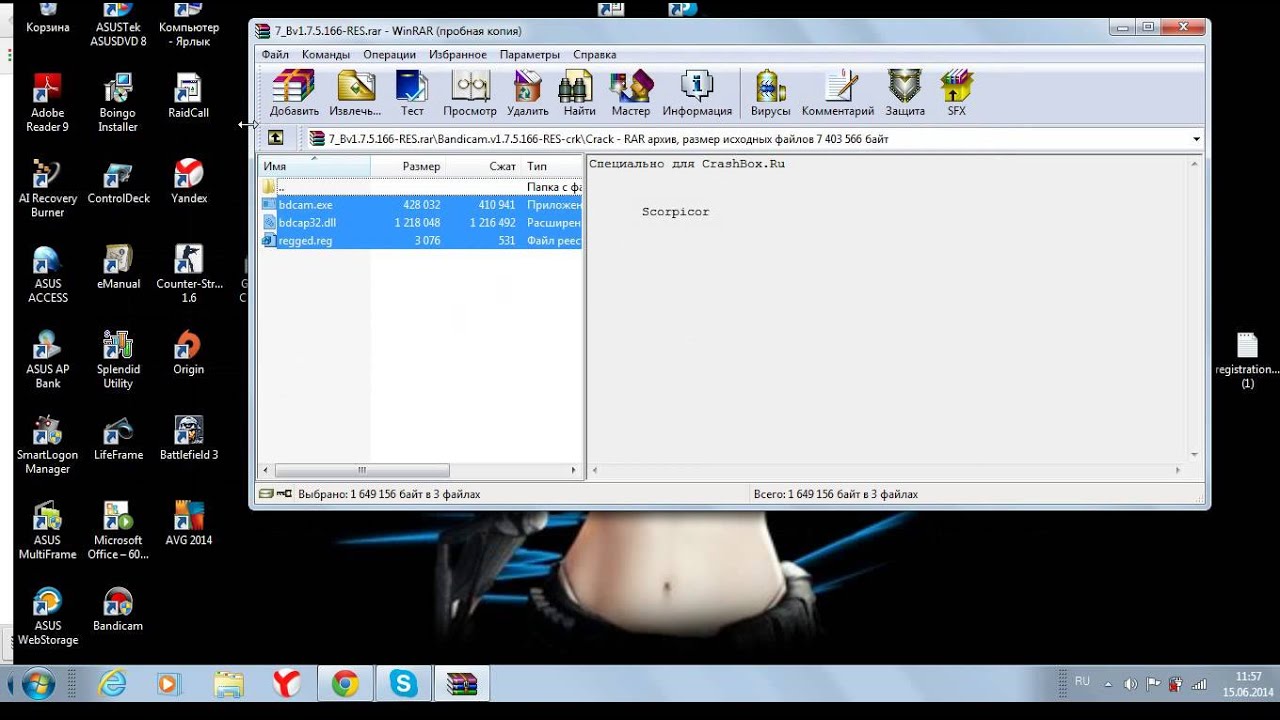Open the Информация toolbar icon
The width and height of the screenshot is (1280, 720).
(x=697, y=92)
